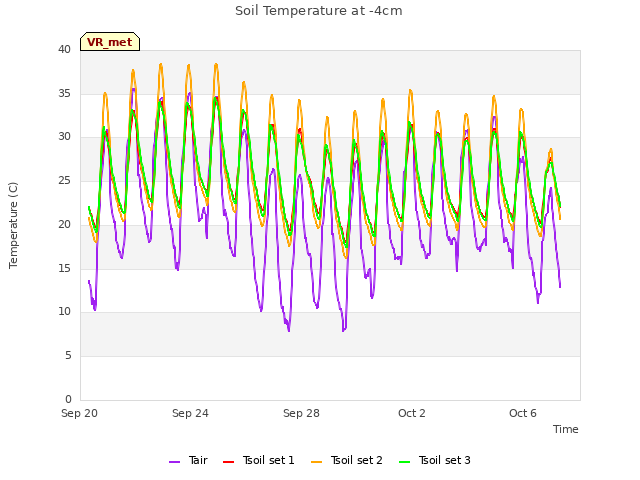Viewport: 640px width, 480px height.
Task: Click the orange Tsoil set 2 color marker
Action: point(317,462)
